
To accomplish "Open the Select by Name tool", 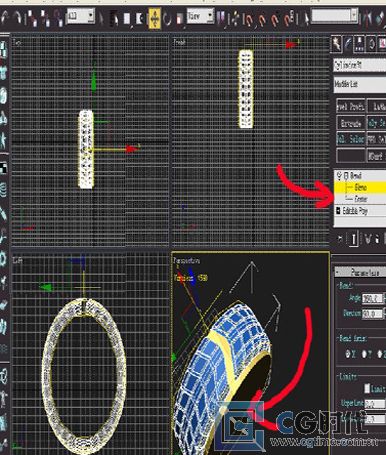I will click(x=114, y=18).
